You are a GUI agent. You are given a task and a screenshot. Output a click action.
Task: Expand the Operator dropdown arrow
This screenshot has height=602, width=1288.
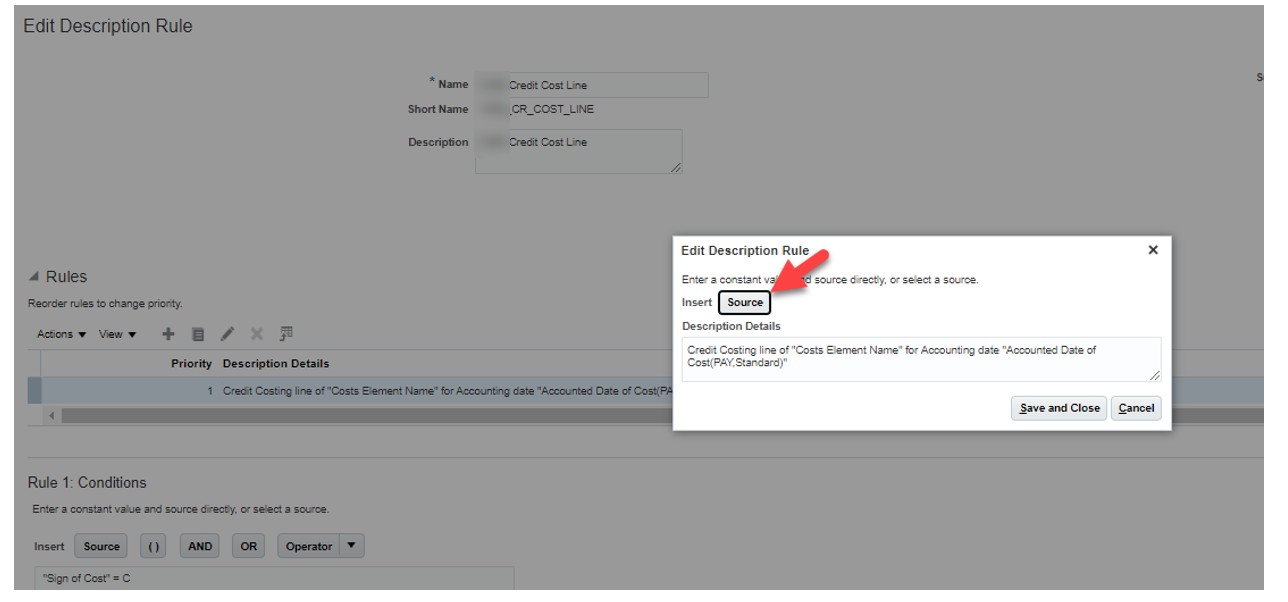[350, 546]
